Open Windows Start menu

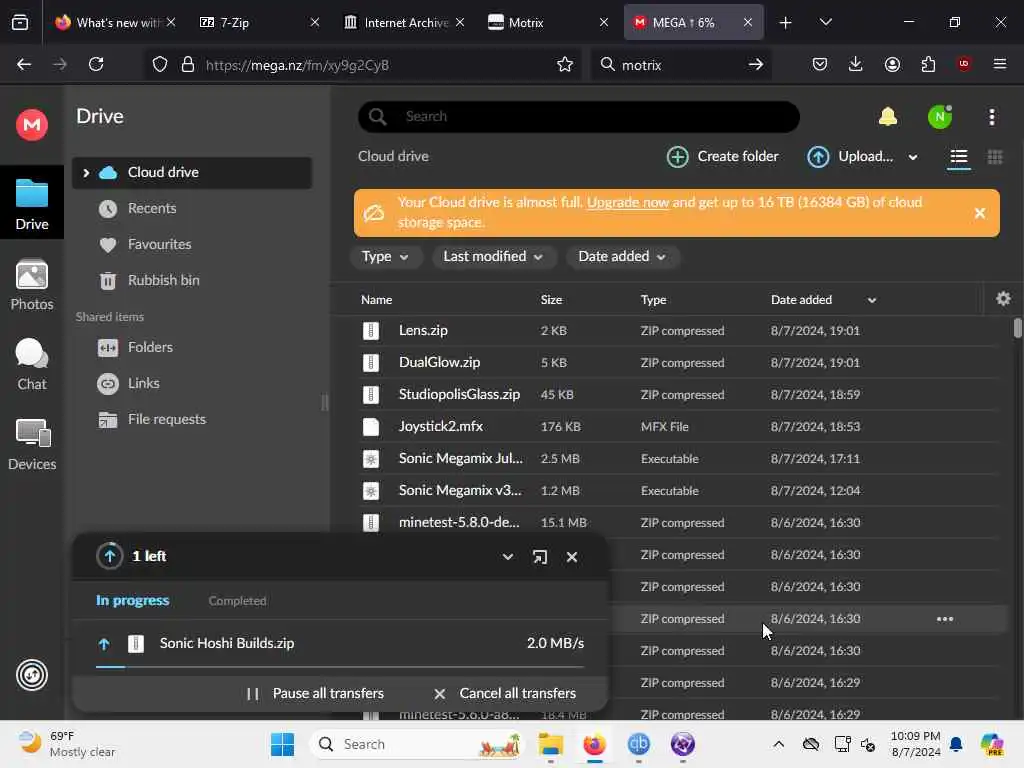pyautogui.click(x=282, y=744)
